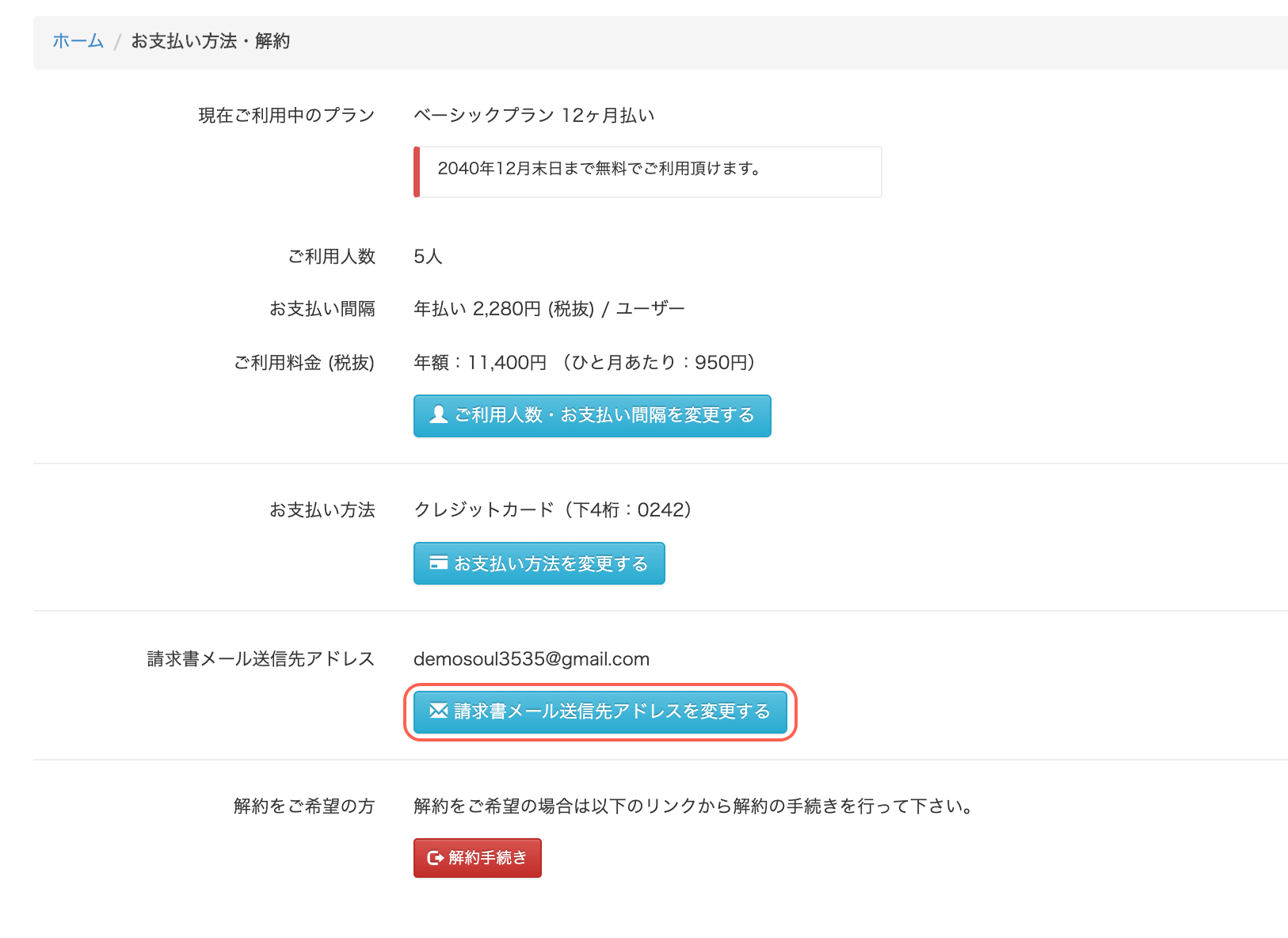Click the 解約をご希望の方 label
The height and width of the screenshot is (938, 1288).
tap(304, 806)
